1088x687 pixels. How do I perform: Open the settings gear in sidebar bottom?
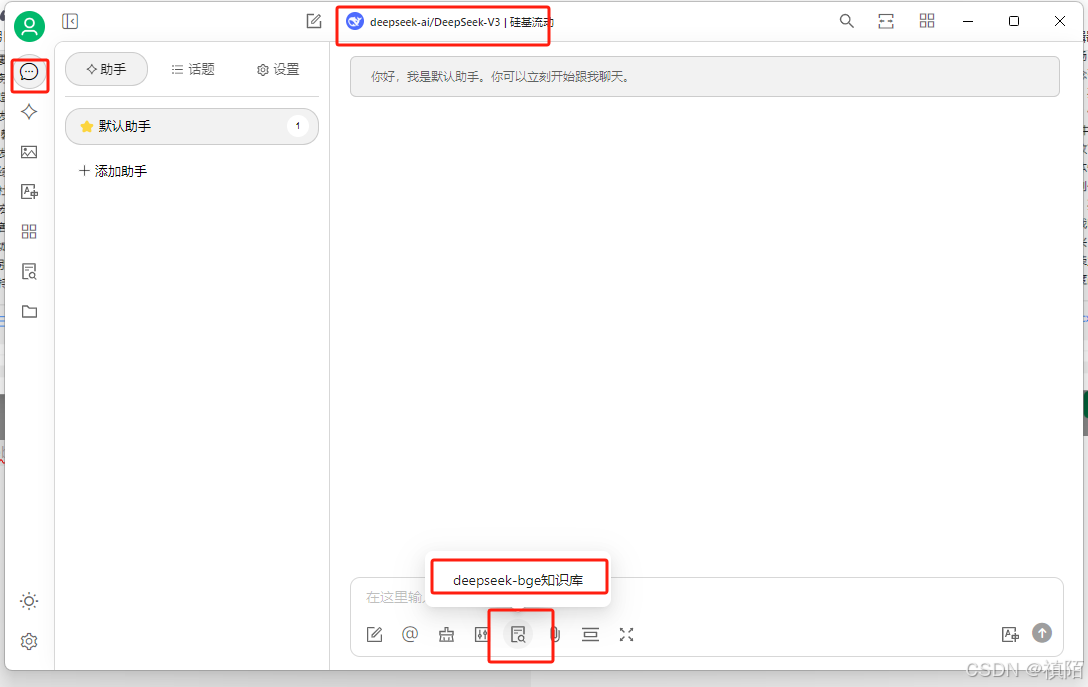(29, 641)
